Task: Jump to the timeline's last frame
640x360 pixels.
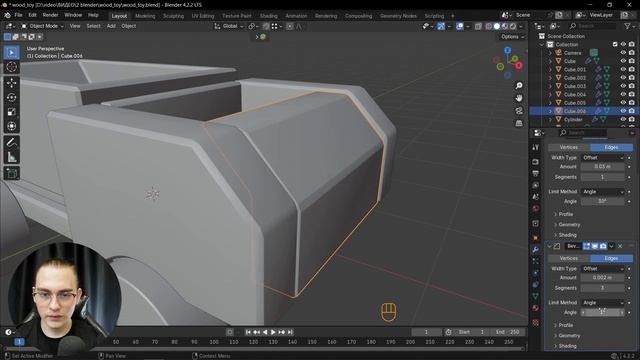Action: pos(290,332)
